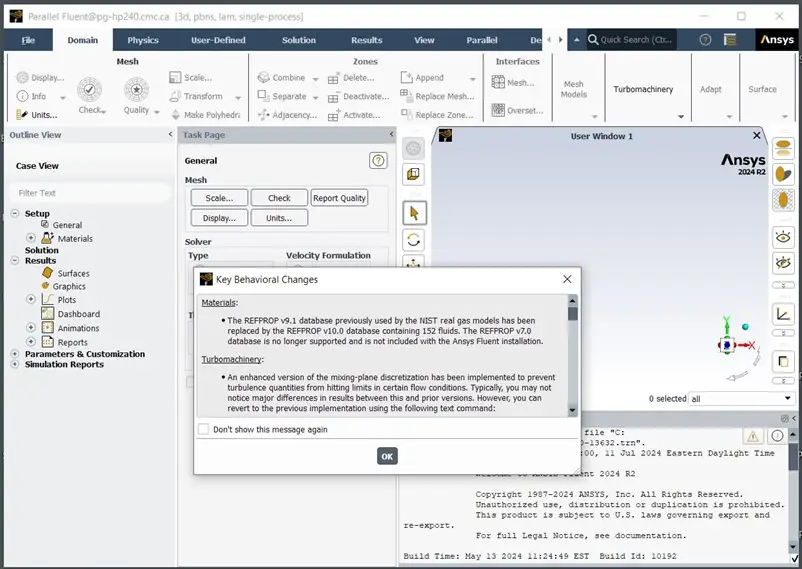Select the arrow pointer tool in graphics toolbar
Viewport: 802px width, 569px height.
(414, 213)
